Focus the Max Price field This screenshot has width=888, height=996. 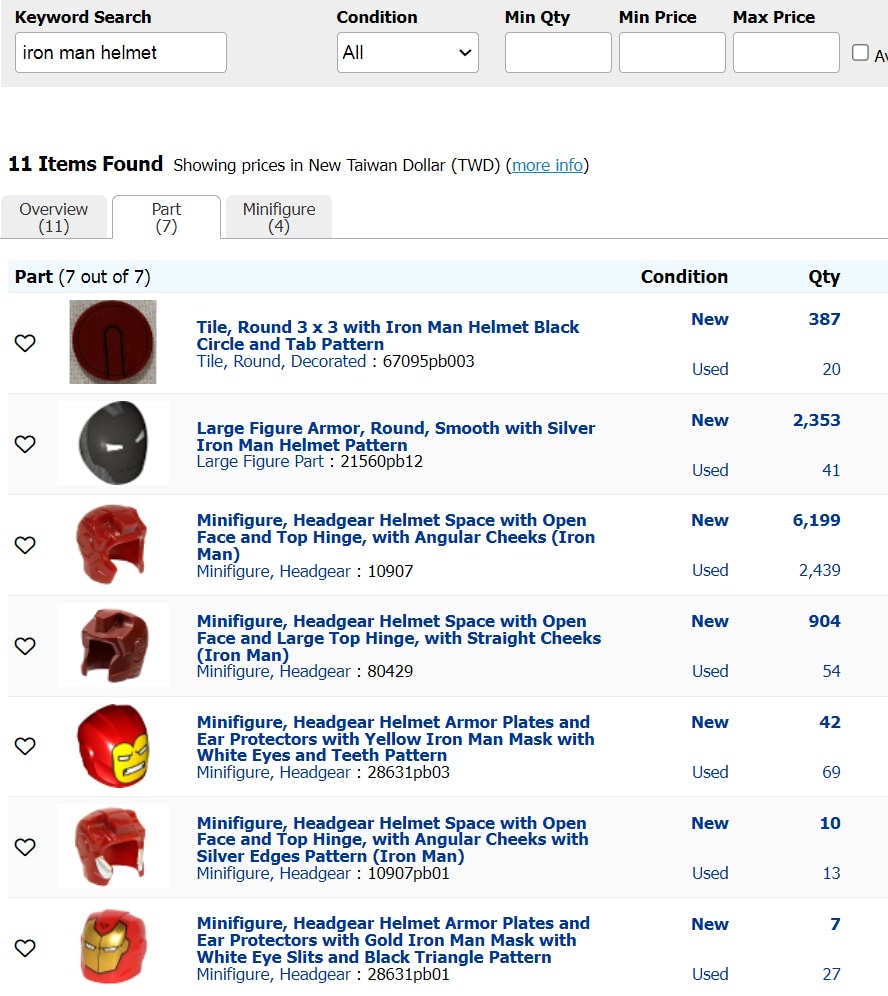(x=786, y=53)
